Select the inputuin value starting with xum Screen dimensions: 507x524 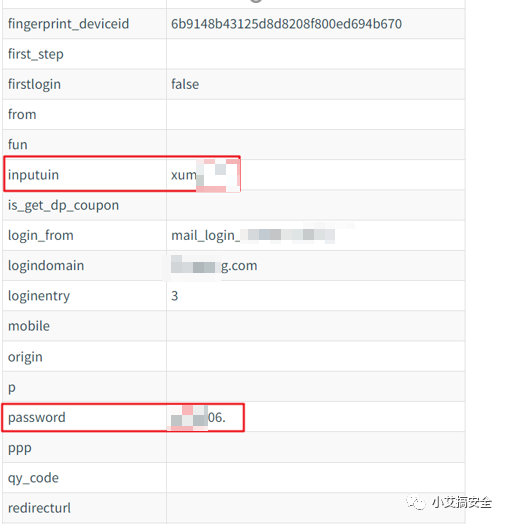[x=204, y=175]
